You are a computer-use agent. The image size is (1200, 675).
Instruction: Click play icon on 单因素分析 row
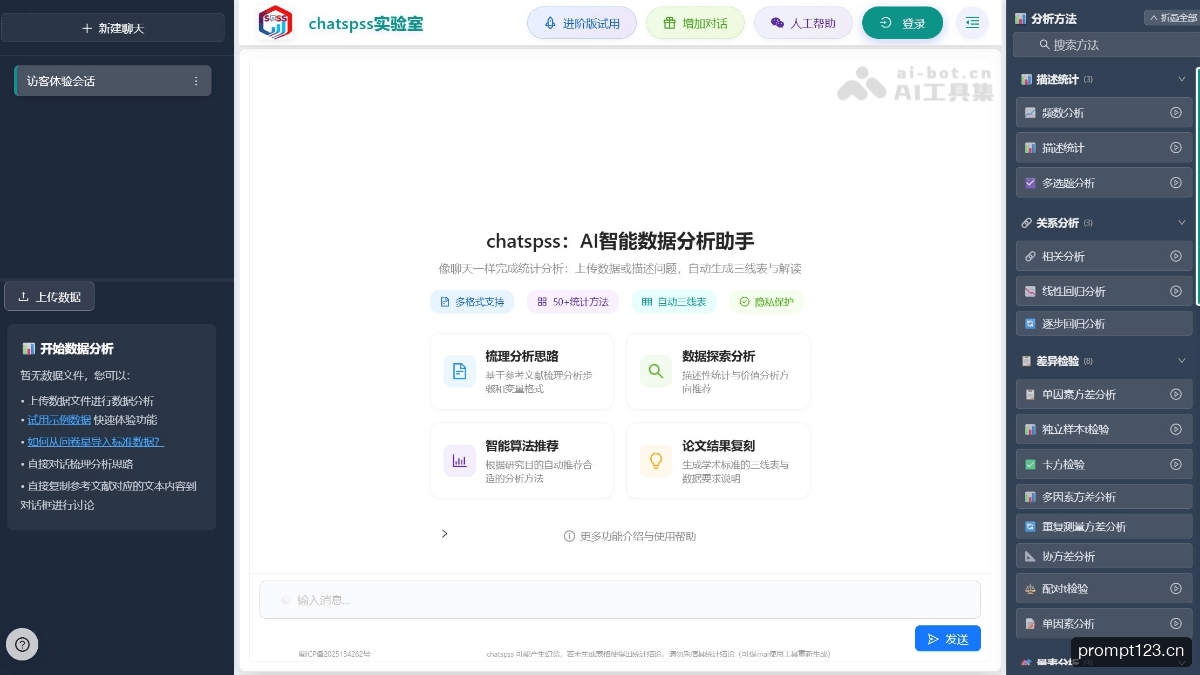point(1176,624)
